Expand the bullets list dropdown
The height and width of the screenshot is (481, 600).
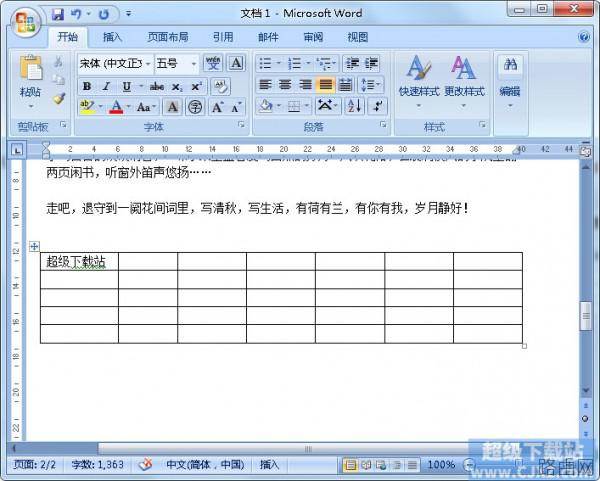(279, 64)
